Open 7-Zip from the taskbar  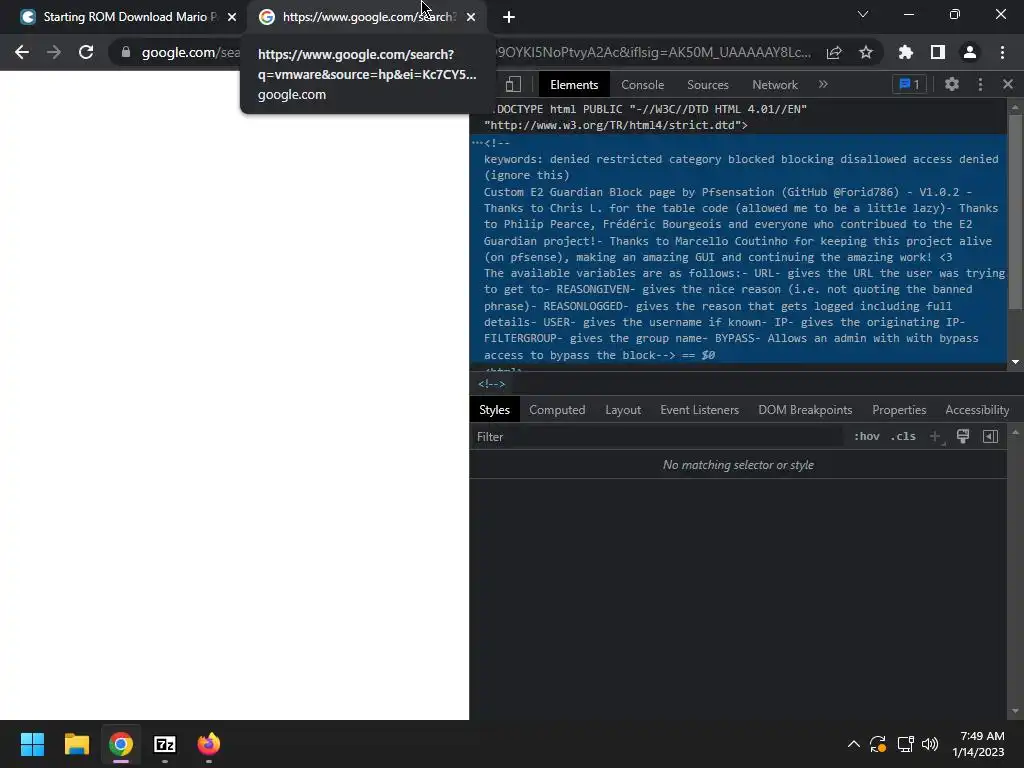[165, 744]
